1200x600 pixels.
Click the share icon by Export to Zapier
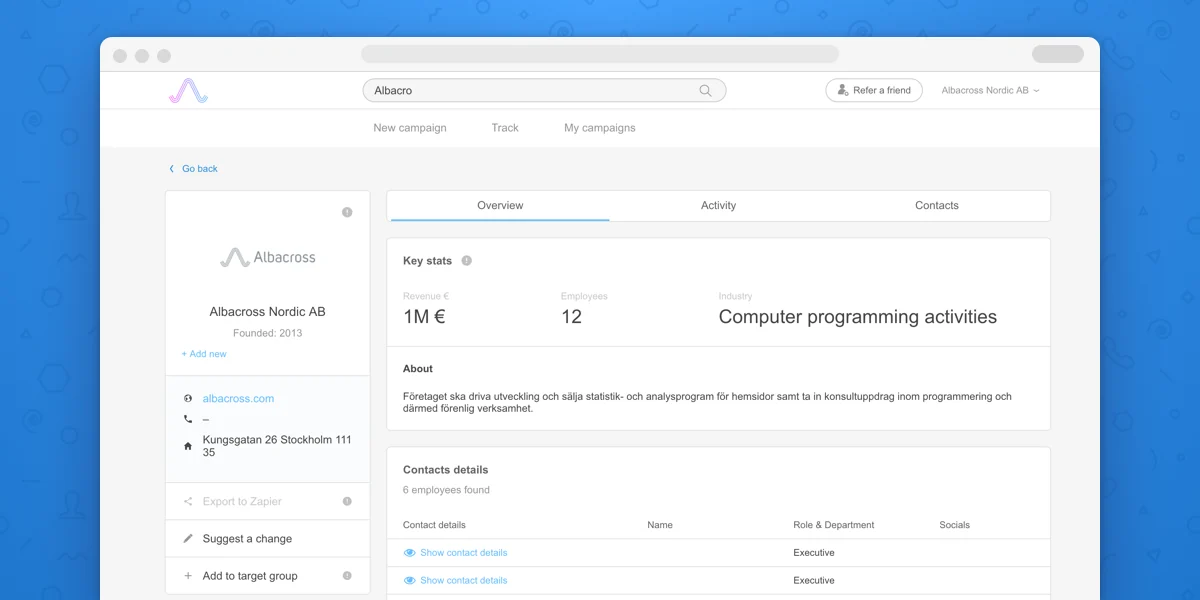tap(188, 502)
